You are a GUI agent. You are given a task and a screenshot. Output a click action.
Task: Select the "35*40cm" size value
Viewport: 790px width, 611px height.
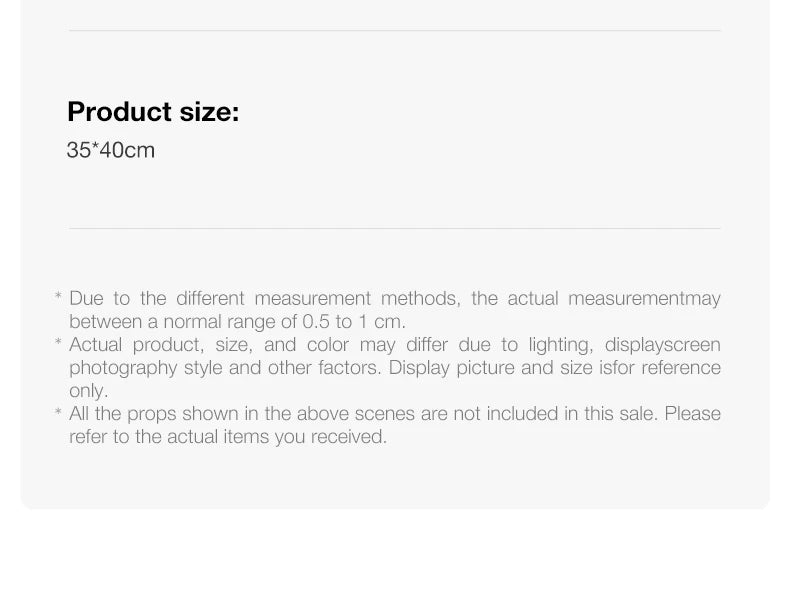(x=110, y=151)
